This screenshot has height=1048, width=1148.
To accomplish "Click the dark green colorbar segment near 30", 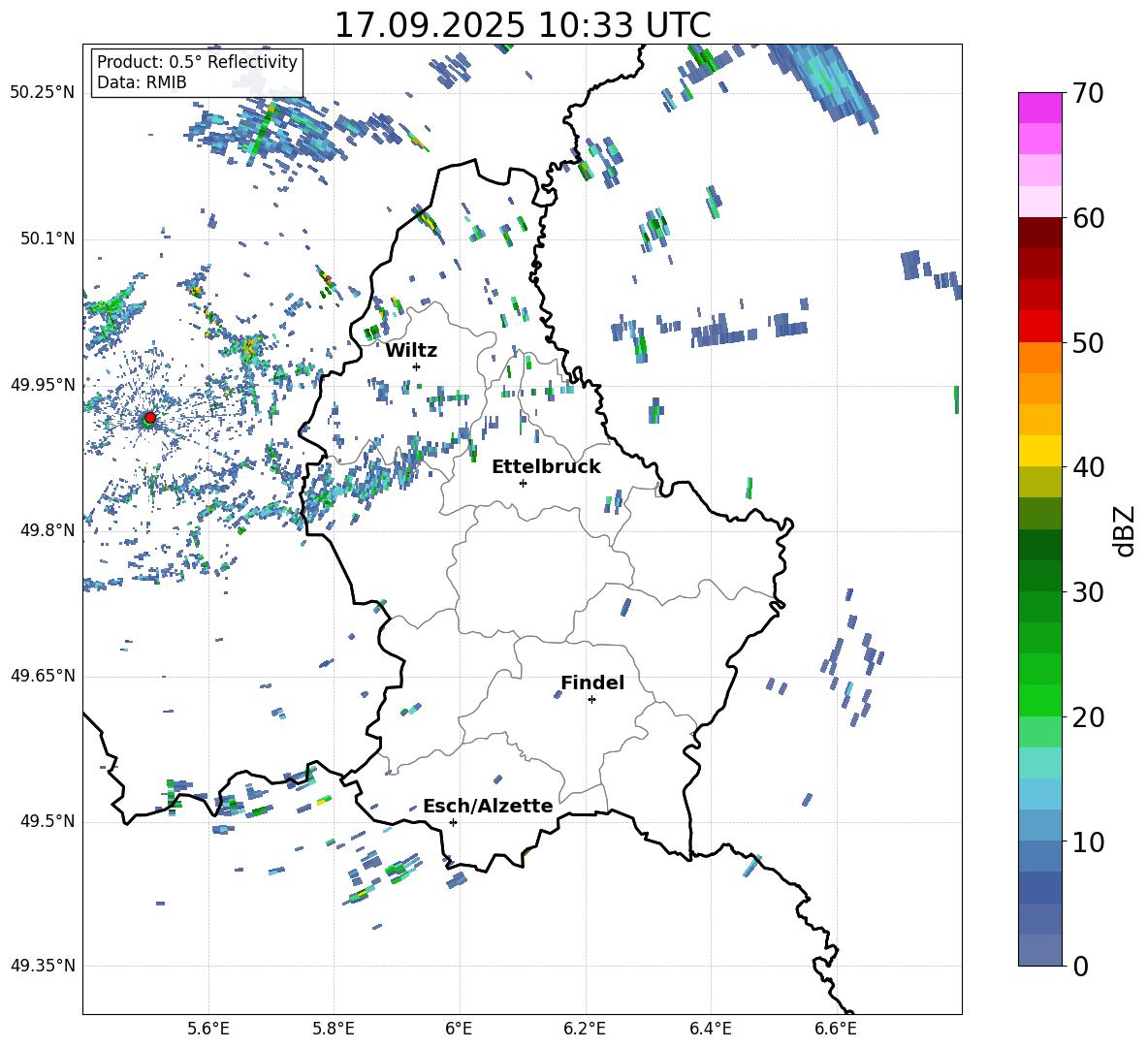I will [x=1039, y=575].
